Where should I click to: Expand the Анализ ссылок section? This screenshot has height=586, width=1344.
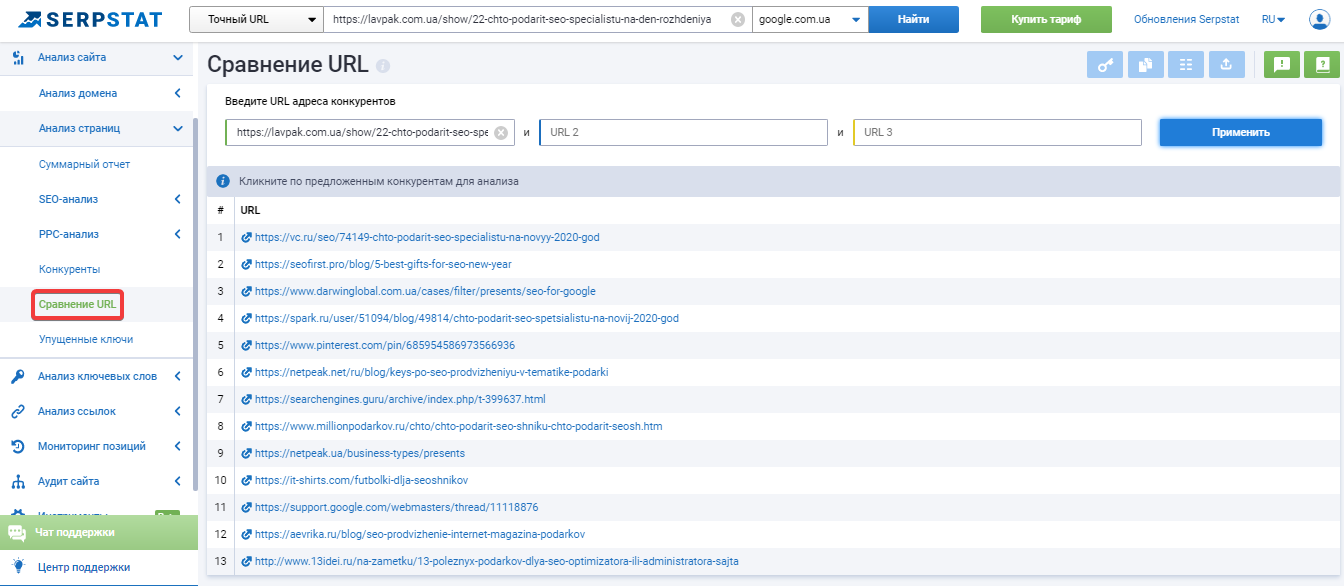178,411
